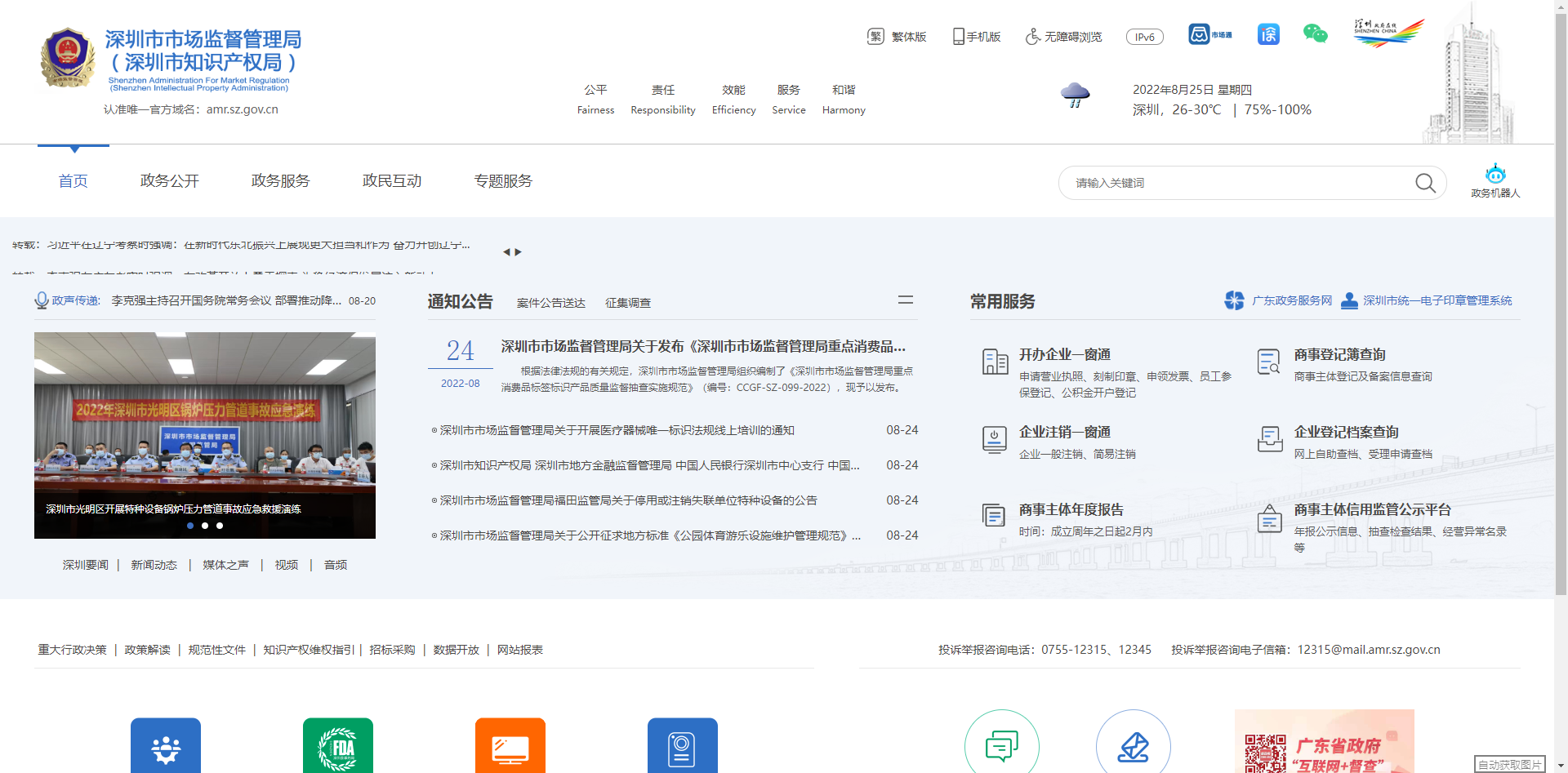Click the 商事主体年度报告 icon
1568x773 pixels.
[994, 515]
